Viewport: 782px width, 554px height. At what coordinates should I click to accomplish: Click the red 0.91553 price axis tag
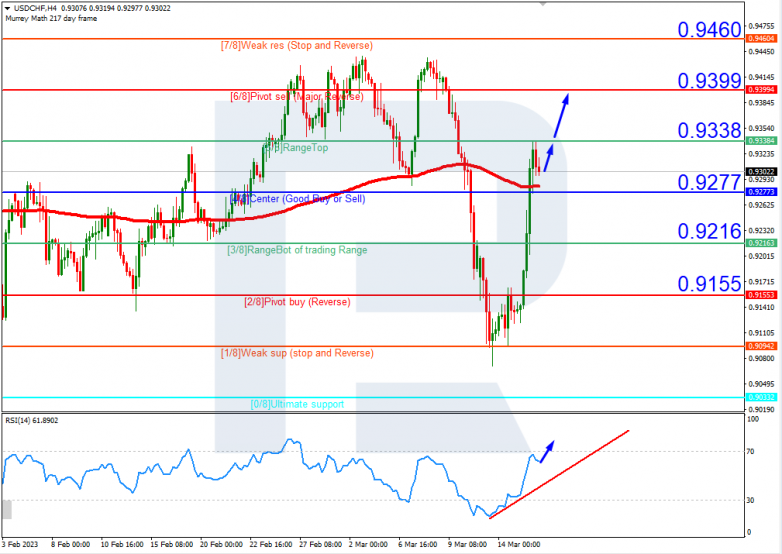762,295
